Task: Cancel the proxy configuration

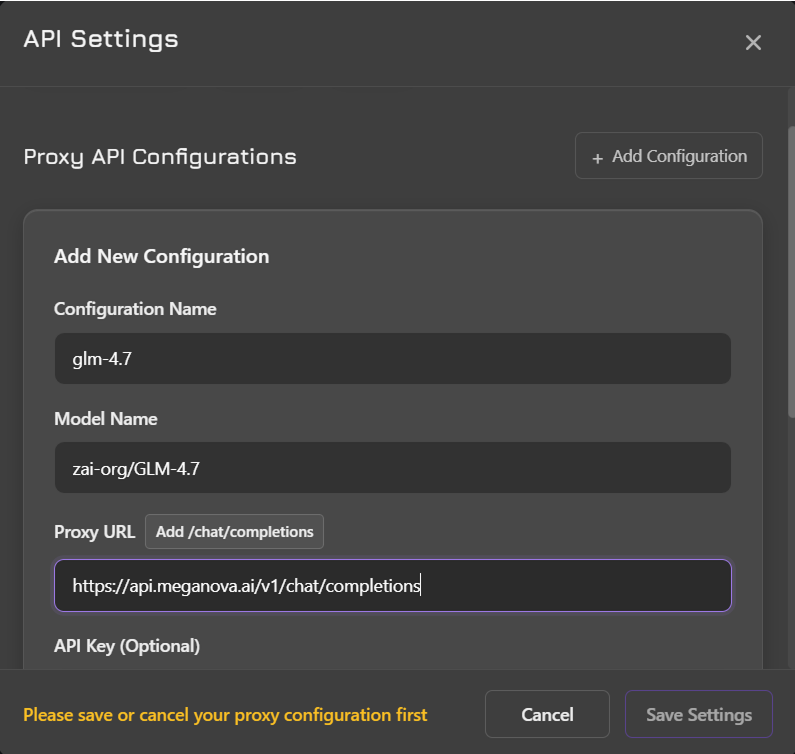Action: [547, 714]
